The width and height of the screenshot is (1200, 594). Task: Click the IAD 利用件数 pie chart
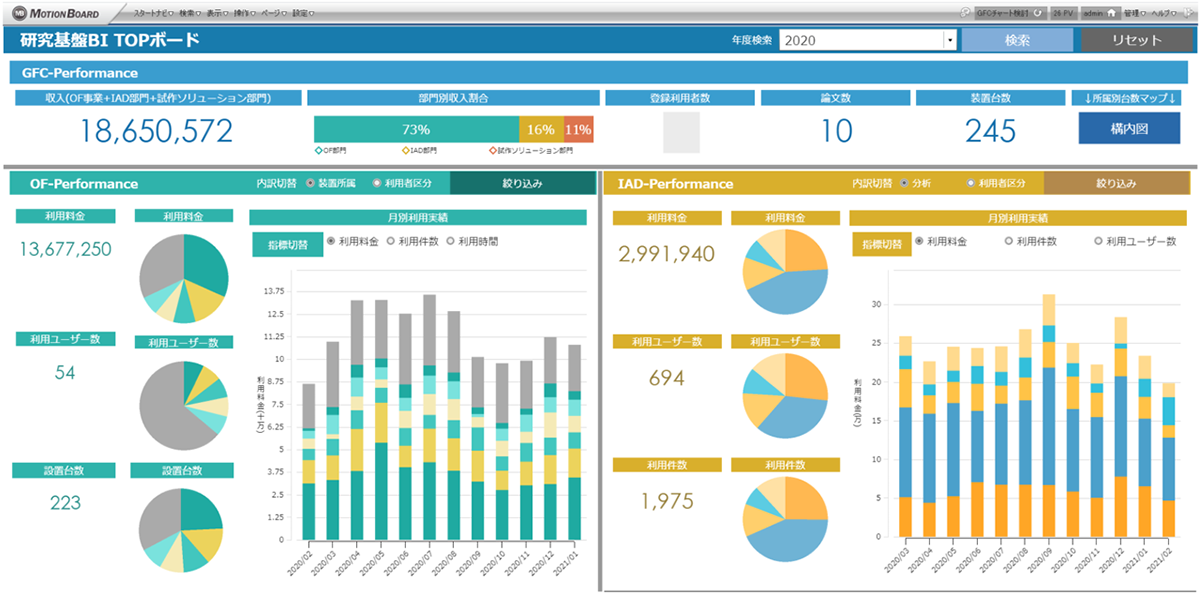pyautogui.click(x=785, y=521)
